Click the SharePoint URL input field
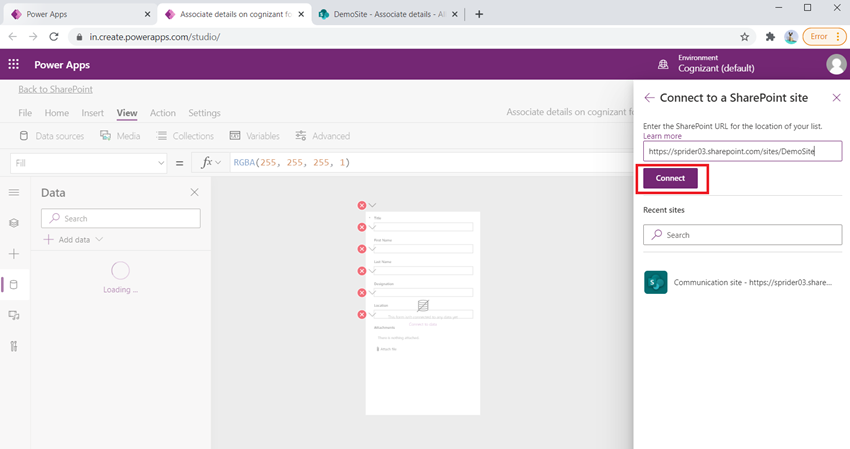This screenshot has height=449, width=850. coord(742,151)
